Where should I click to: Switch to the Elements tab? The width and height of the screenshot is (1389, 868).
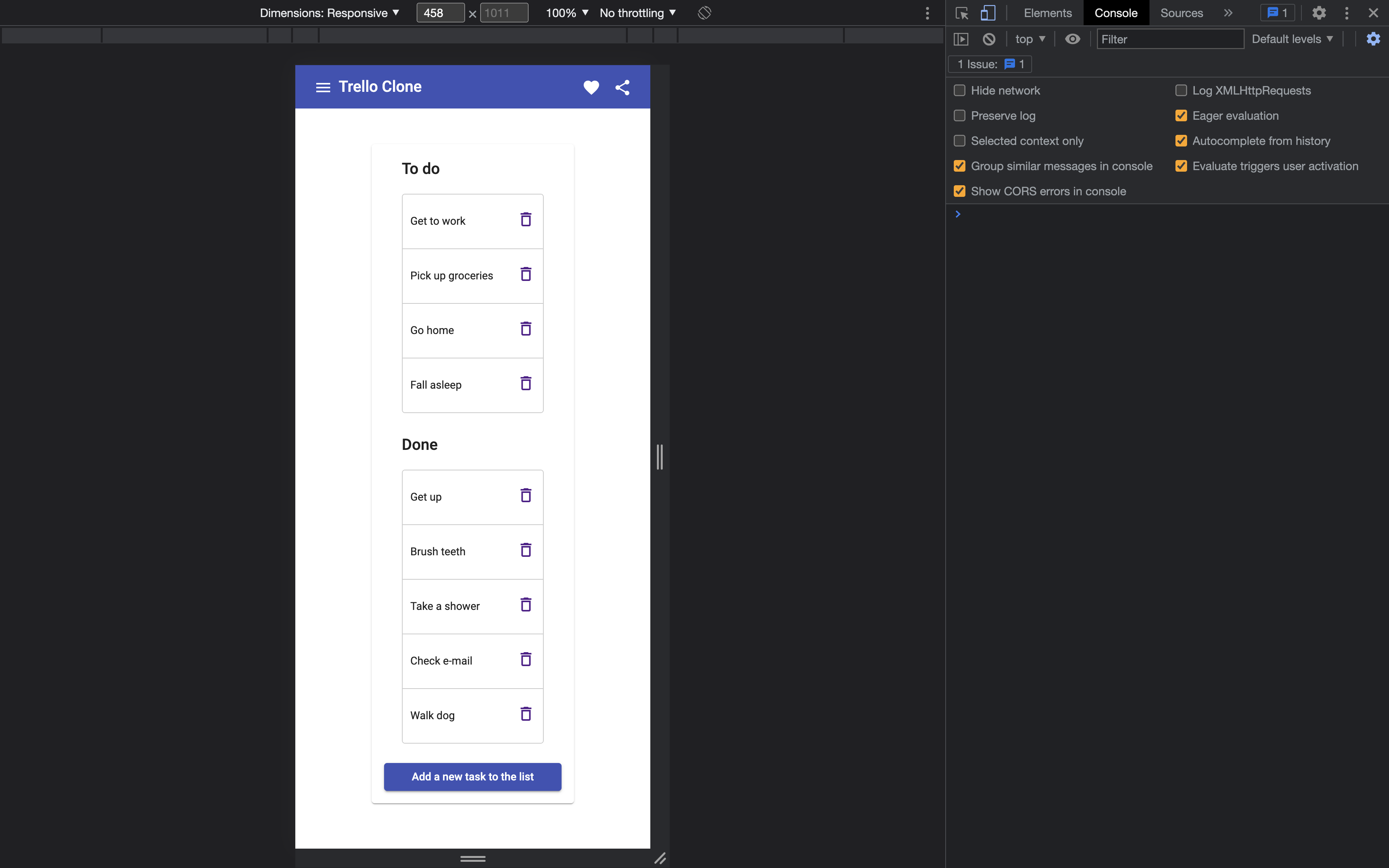(1047, 13)
